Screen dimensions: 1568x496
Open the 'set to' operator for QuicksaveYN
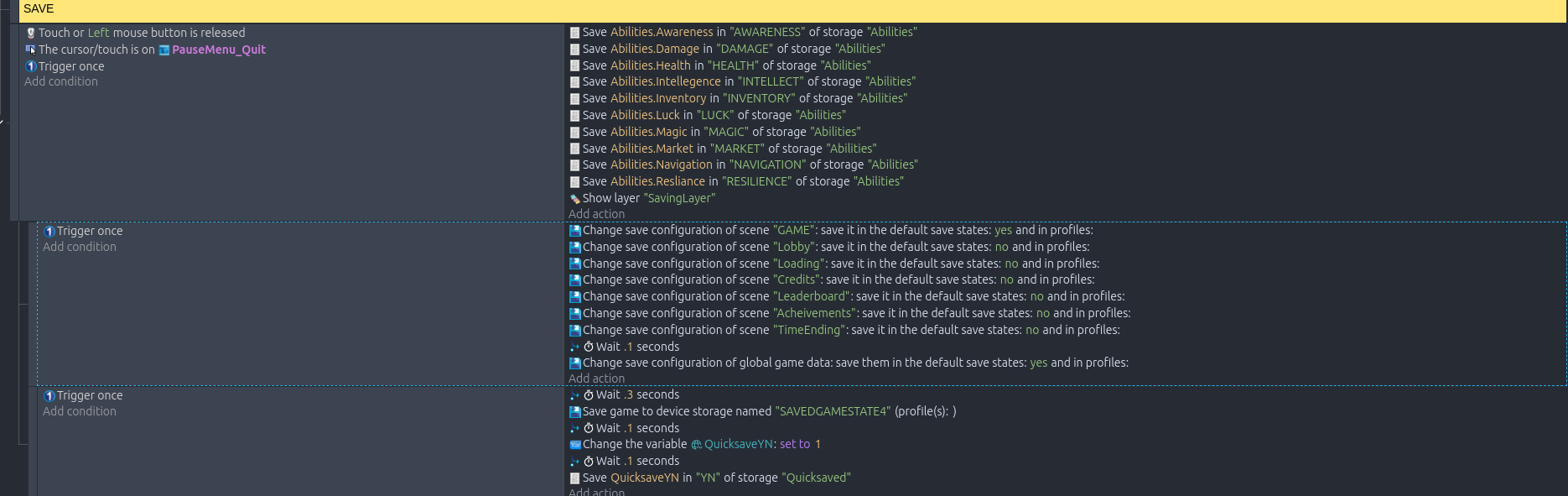(x=794, y=444)
